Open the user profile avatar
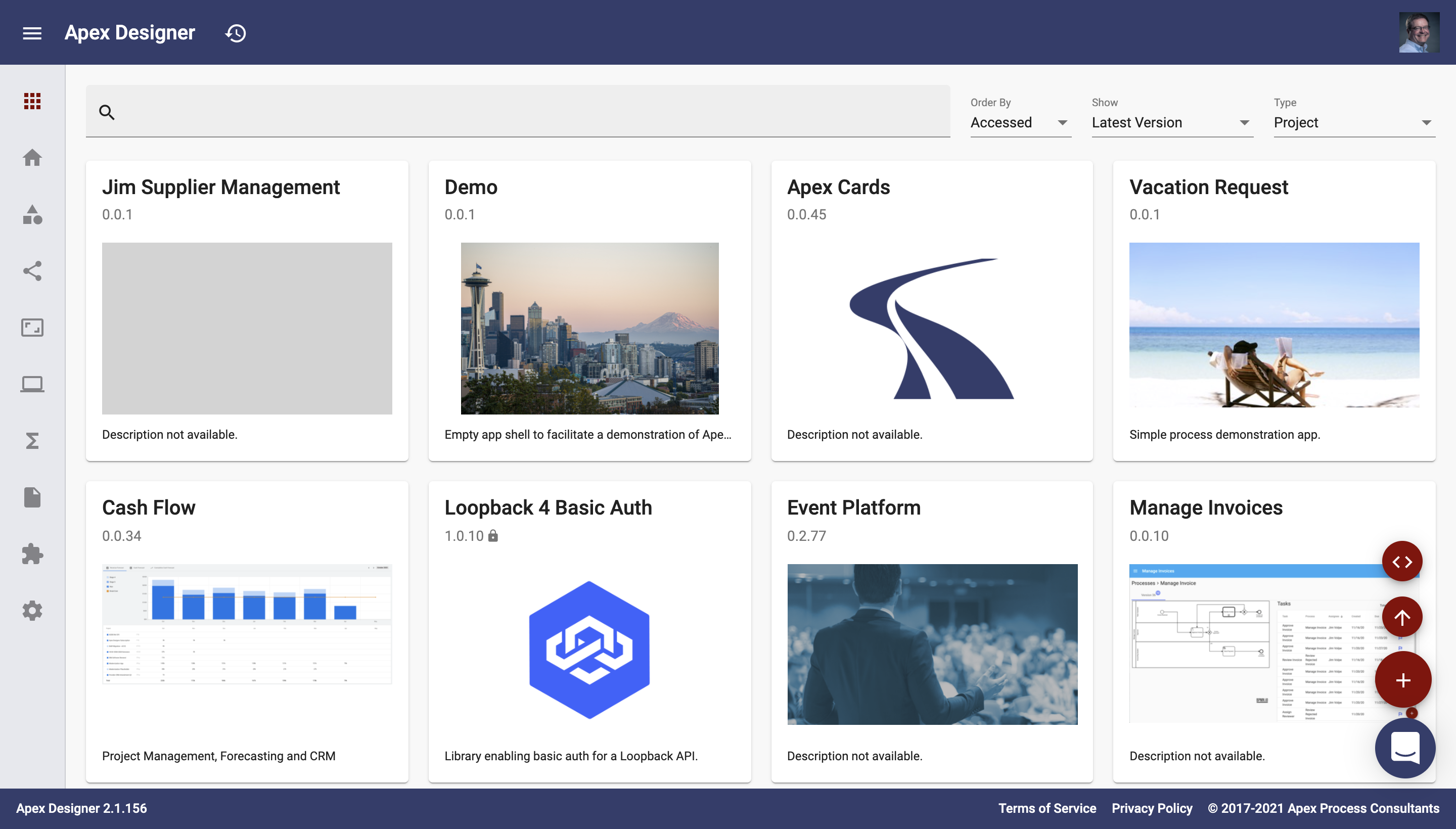1456x829 pixels. click(x=1419, y=32)
